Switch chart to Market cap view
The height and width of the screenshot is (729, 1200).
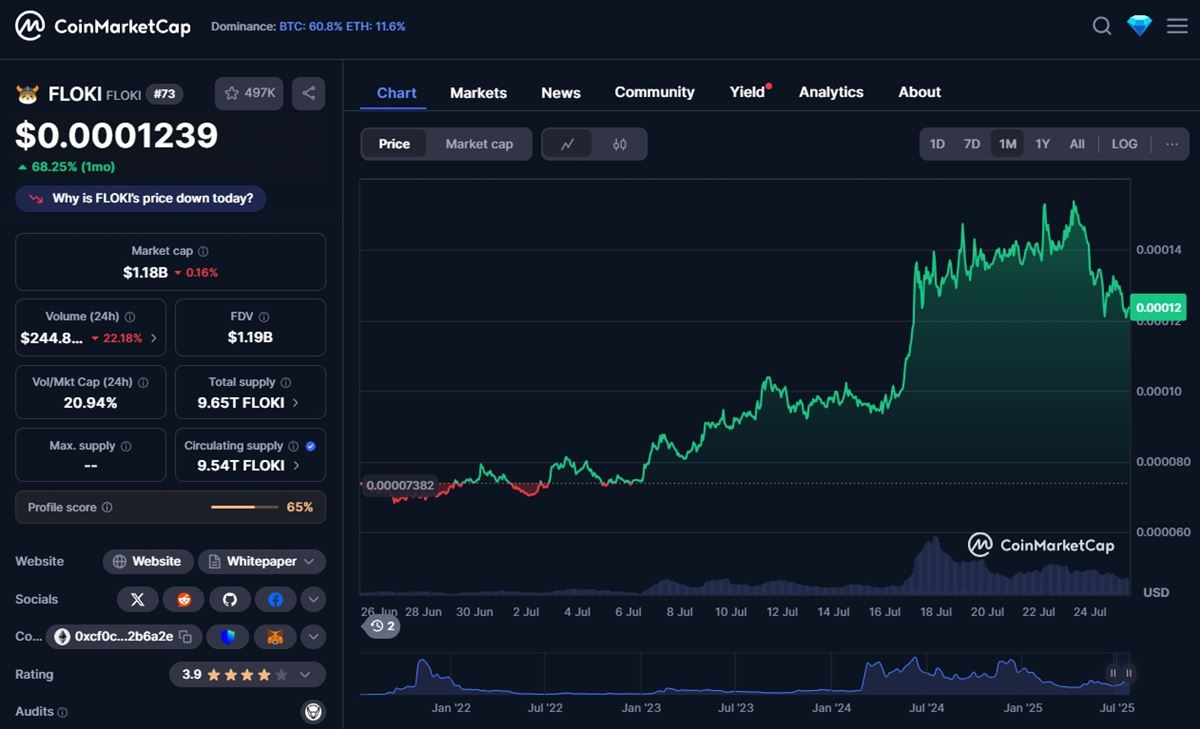(479, 144)
